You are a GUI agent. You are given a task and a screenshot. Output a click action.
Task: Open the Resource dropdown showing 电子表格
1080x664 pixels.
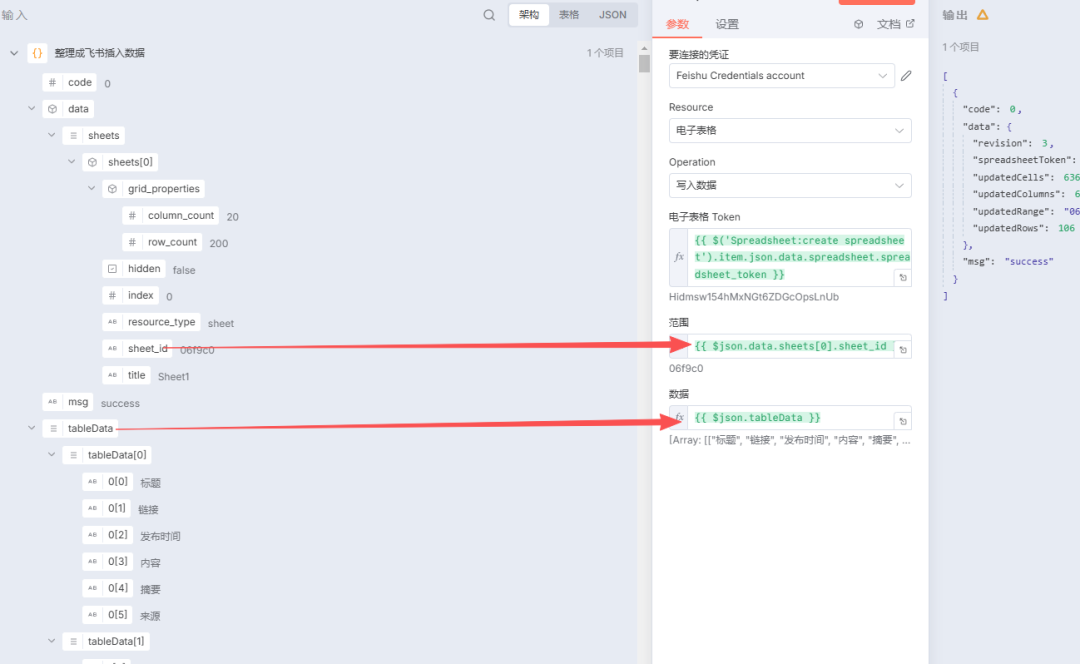tap(789, 130)
